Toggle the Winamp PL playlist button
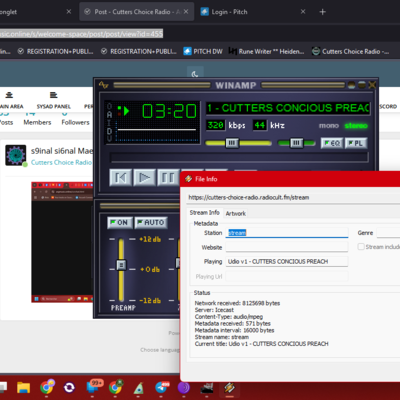This screenshot has height=400, width=400. pos(356,143)
